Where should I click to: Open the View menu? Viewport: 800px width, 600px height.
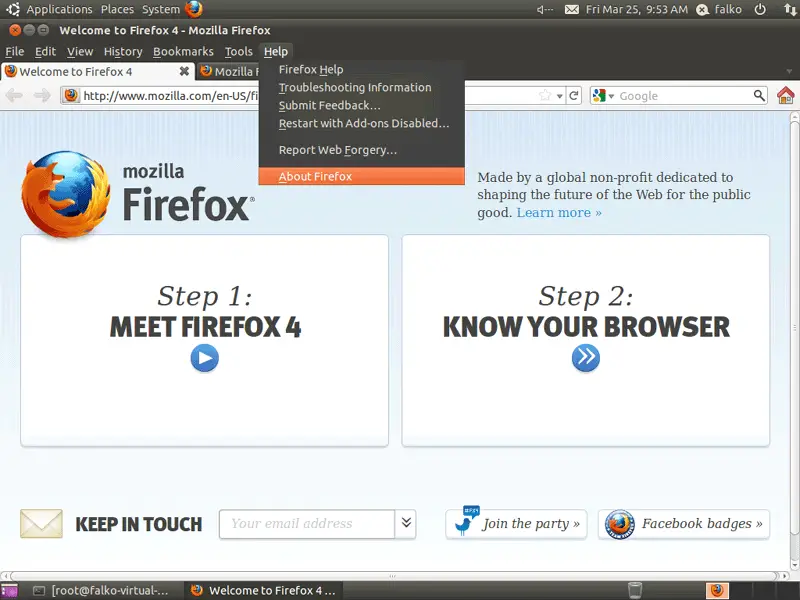point(80,52)
